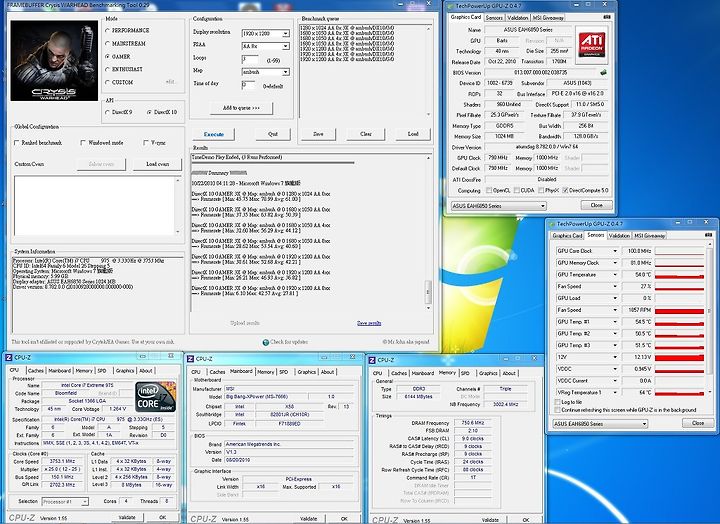Click the Benchmark queue list scrollbar

click(x=429, y=71)
